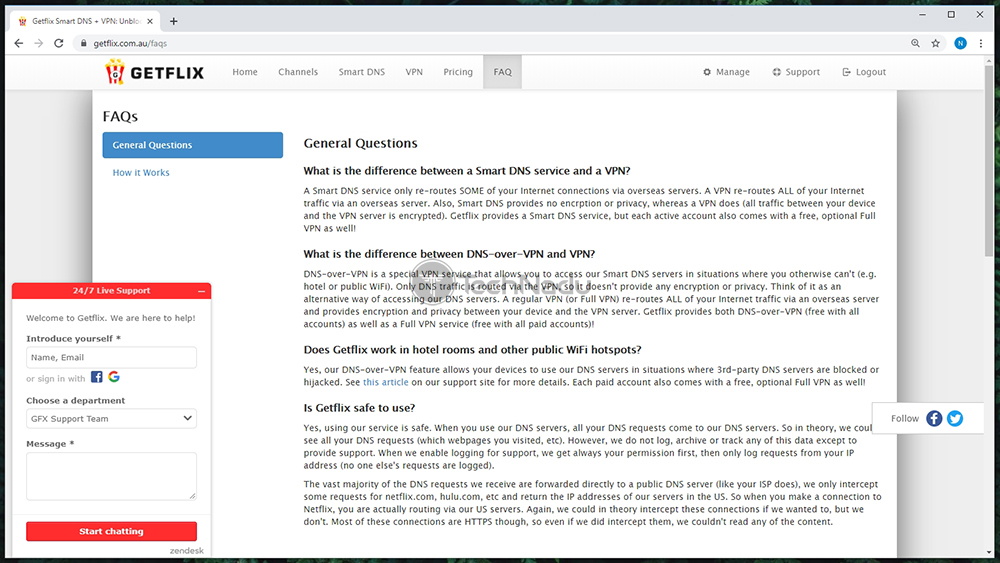Open the How it Works section
This screenshot has height=563, width=1000.
tap(141, 173)
